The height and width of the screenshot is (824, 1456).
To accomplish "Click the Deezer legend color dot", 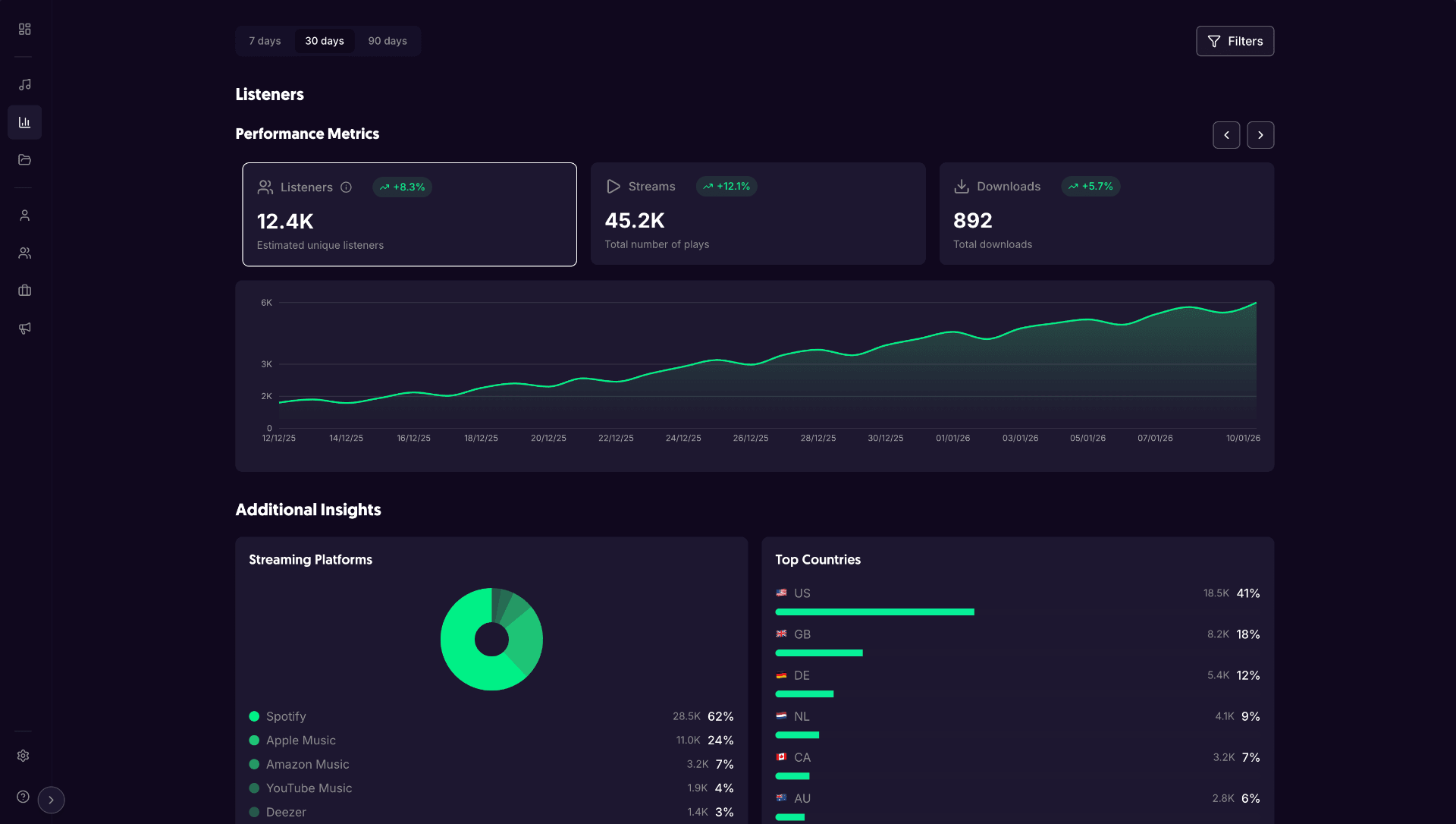I will pyautogui.click(x=254, y=812).
